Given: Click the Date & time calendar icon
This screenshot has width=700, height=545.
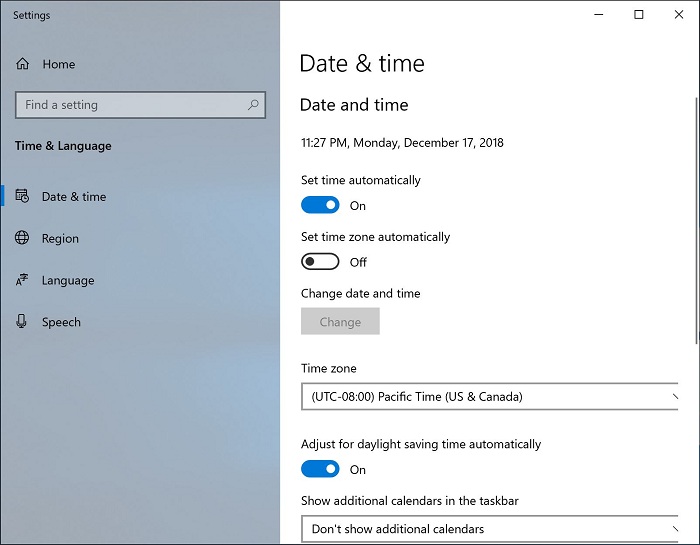Looking at the screenshot, I should (x=22, y=197).
